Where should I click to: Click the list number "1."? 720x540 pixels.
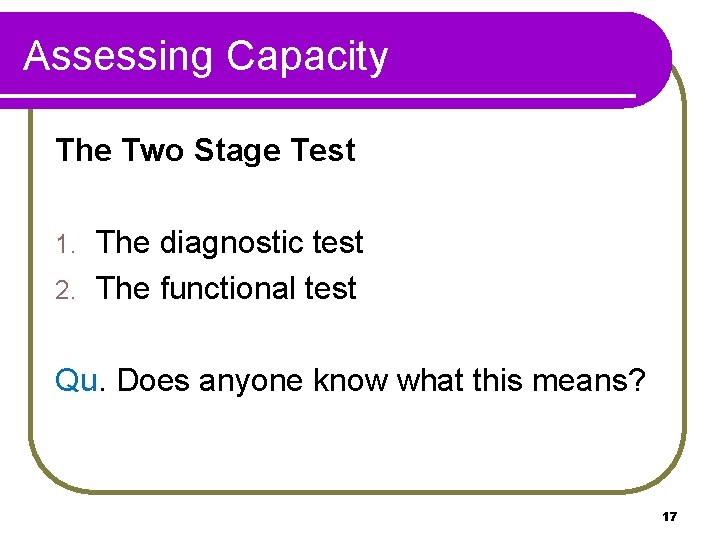[65, 244]
